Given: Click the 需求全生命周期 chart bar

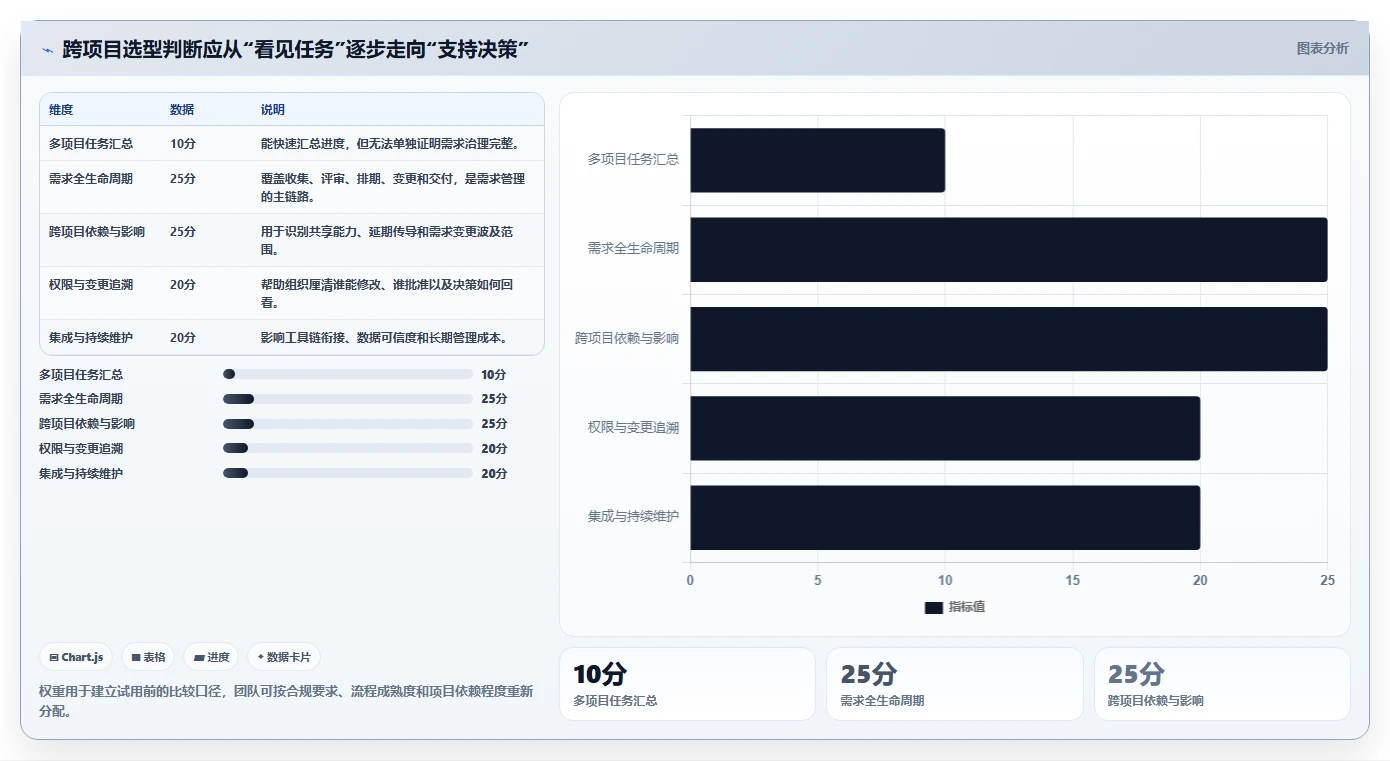Looking at the screenshot, I should tap(1009, 249).
